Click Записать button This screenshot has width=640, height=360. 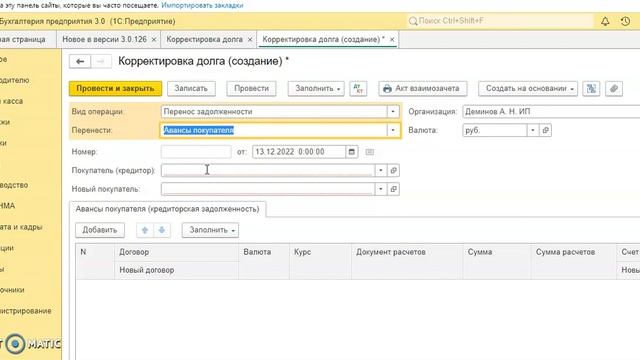tap(191, 89)
